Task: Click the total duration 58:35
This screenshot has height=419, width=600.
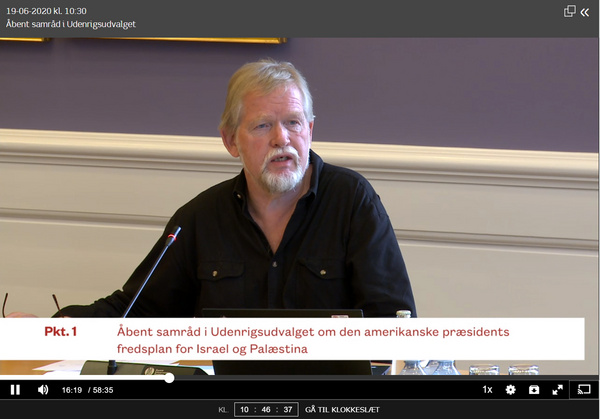Action: click(103, 390)
